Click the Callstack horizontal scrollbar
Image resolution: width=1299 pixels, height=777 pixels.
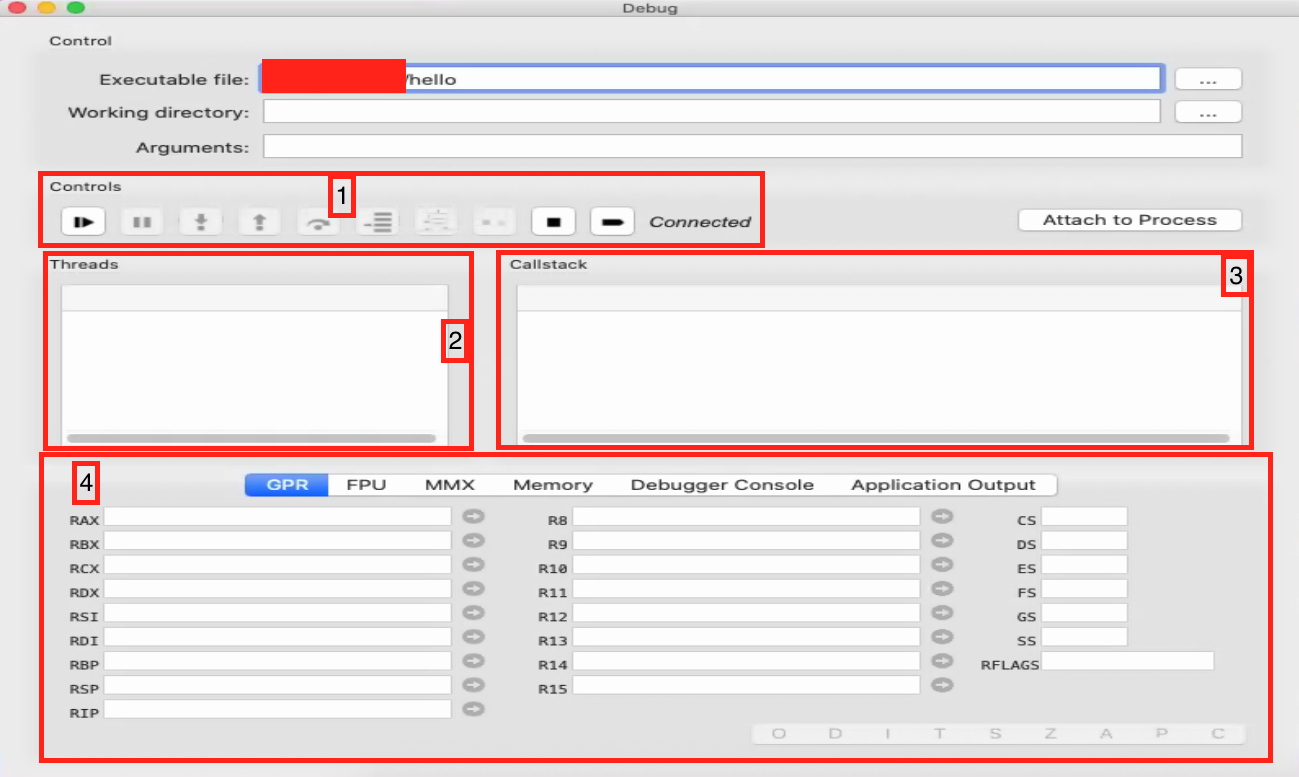click(875, 438)
